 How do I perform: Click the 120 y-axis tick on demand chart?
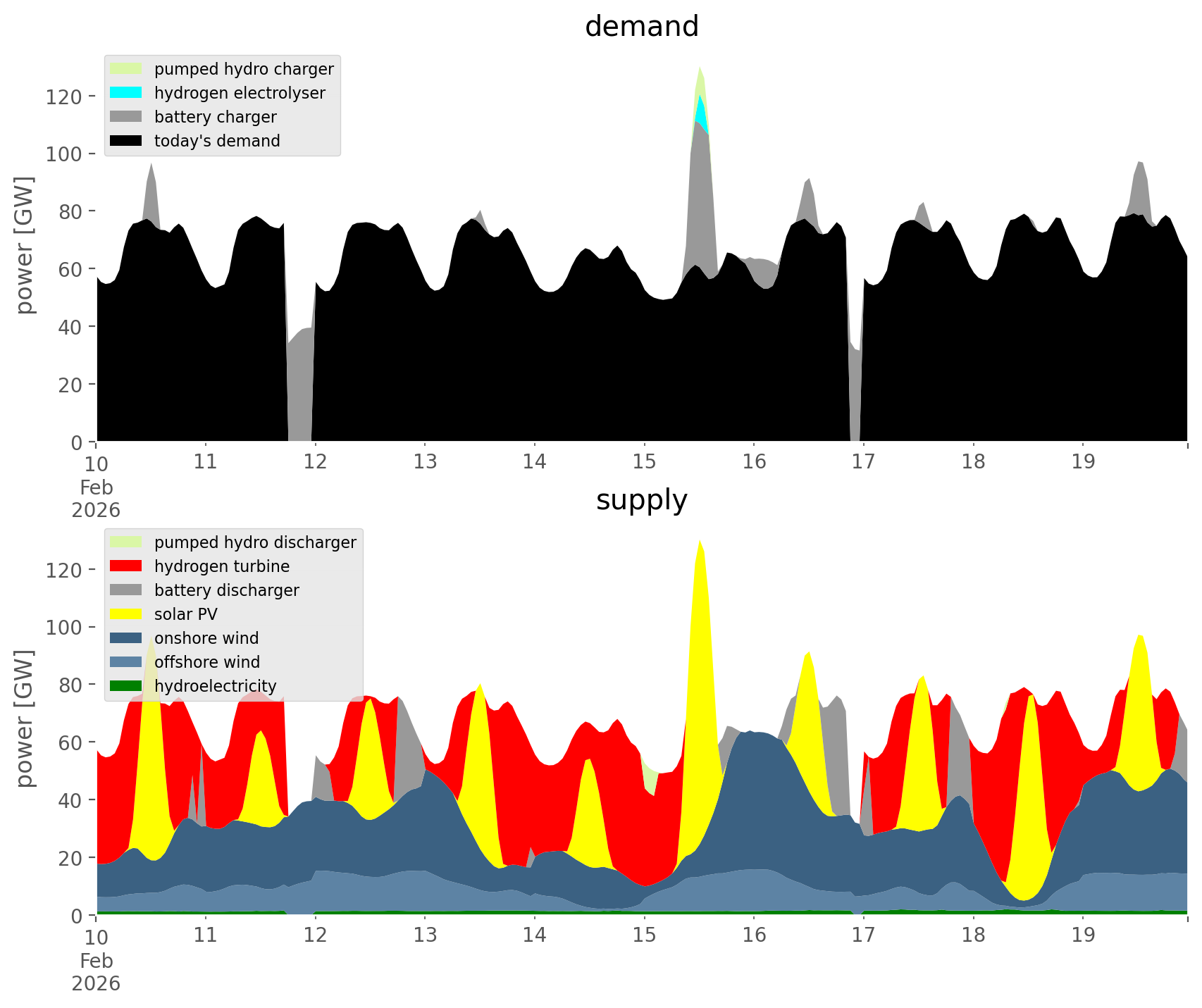point(63,97)
